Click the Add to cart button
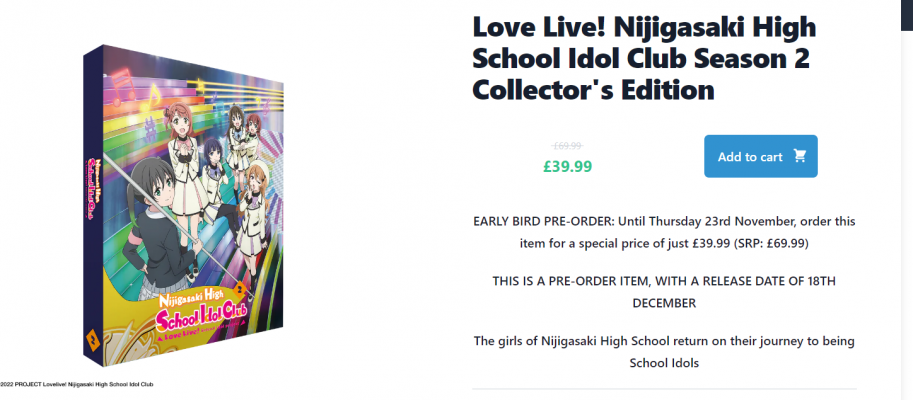Viewport: 913px width, 400px height. (x=760, y=156)
